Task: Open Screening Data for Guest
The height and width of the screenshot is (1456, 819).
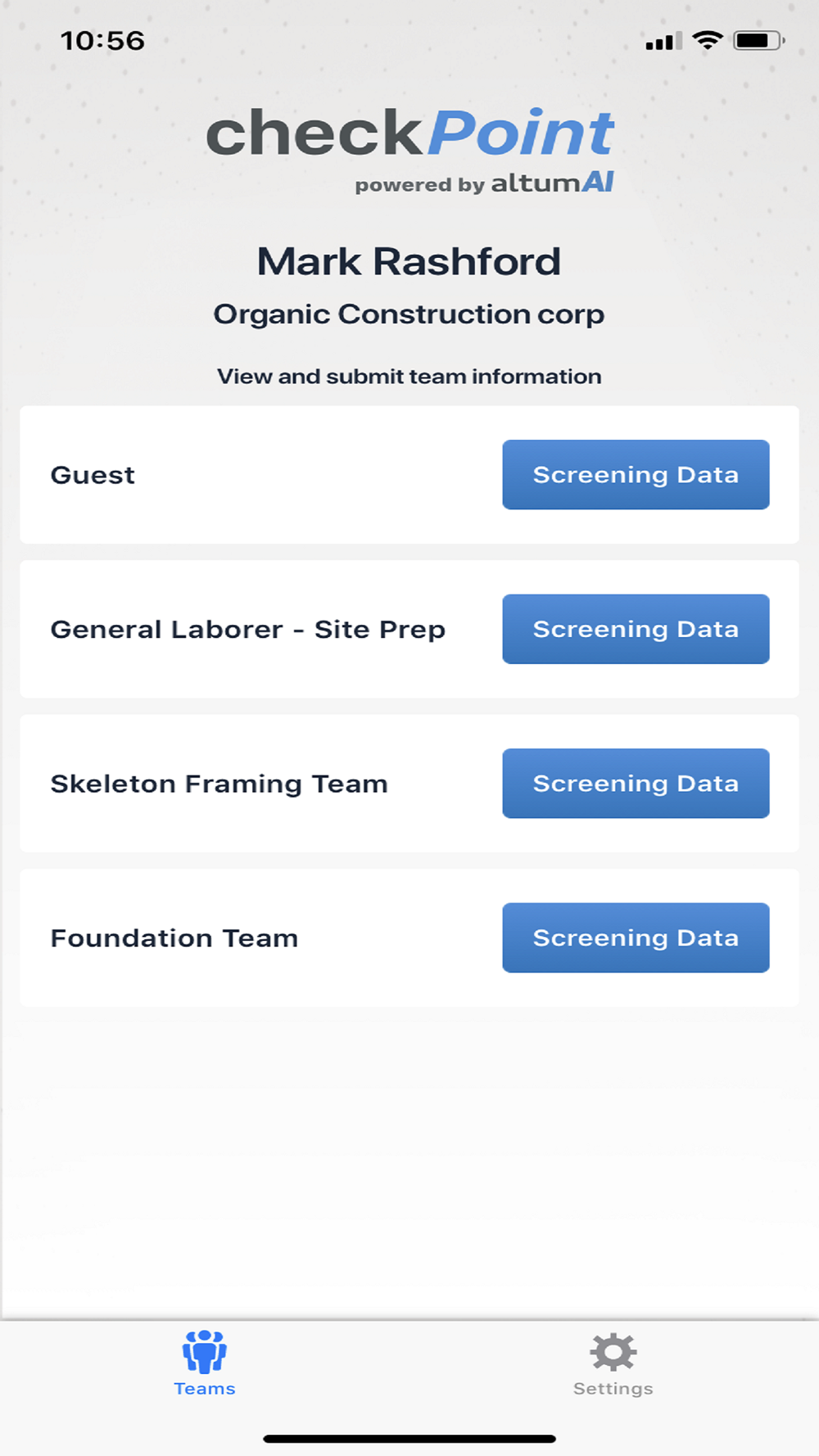Action: pyautogui.click(x=636, y=475)
